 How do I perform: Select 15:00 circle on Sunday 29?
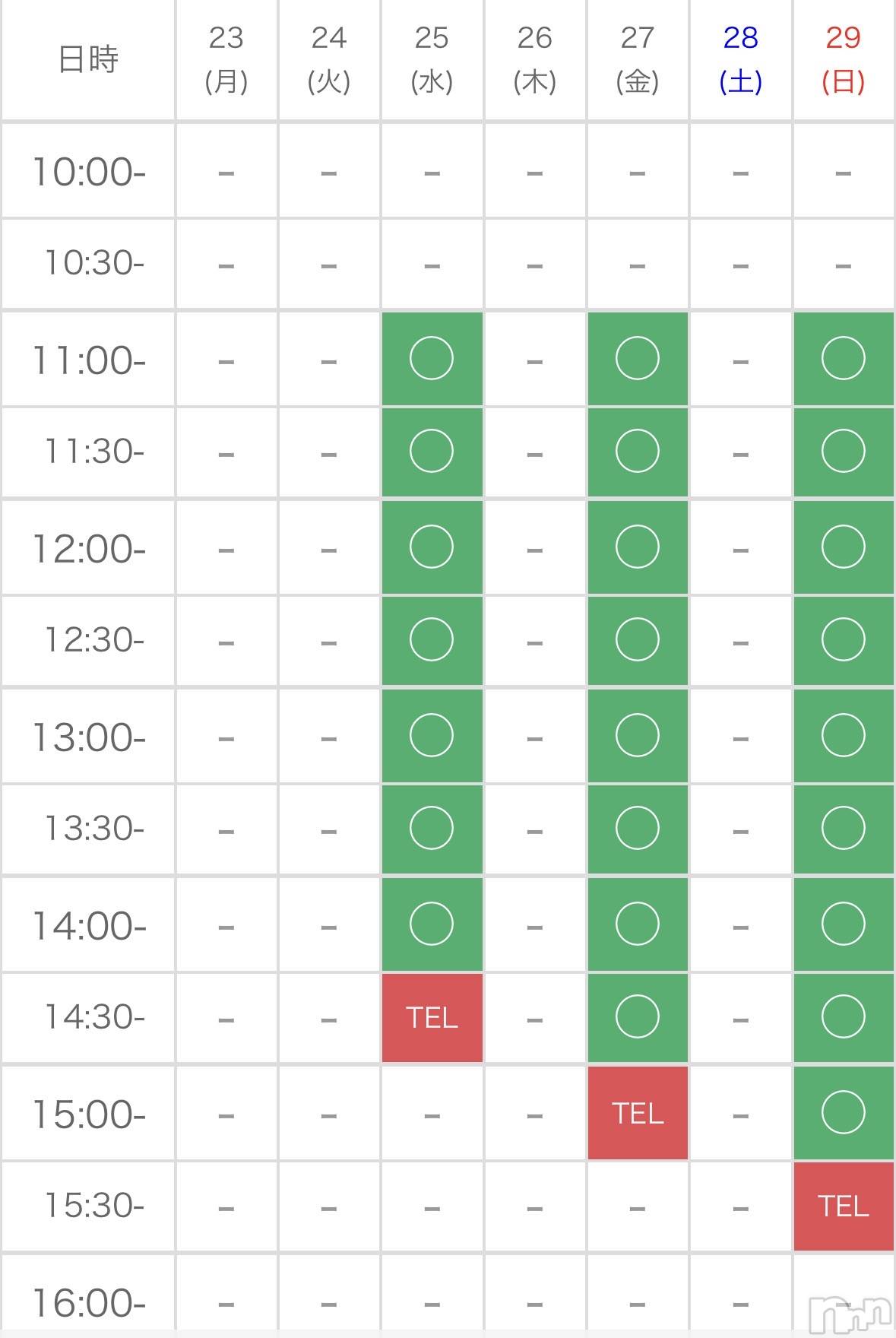tap(843, 1112)
